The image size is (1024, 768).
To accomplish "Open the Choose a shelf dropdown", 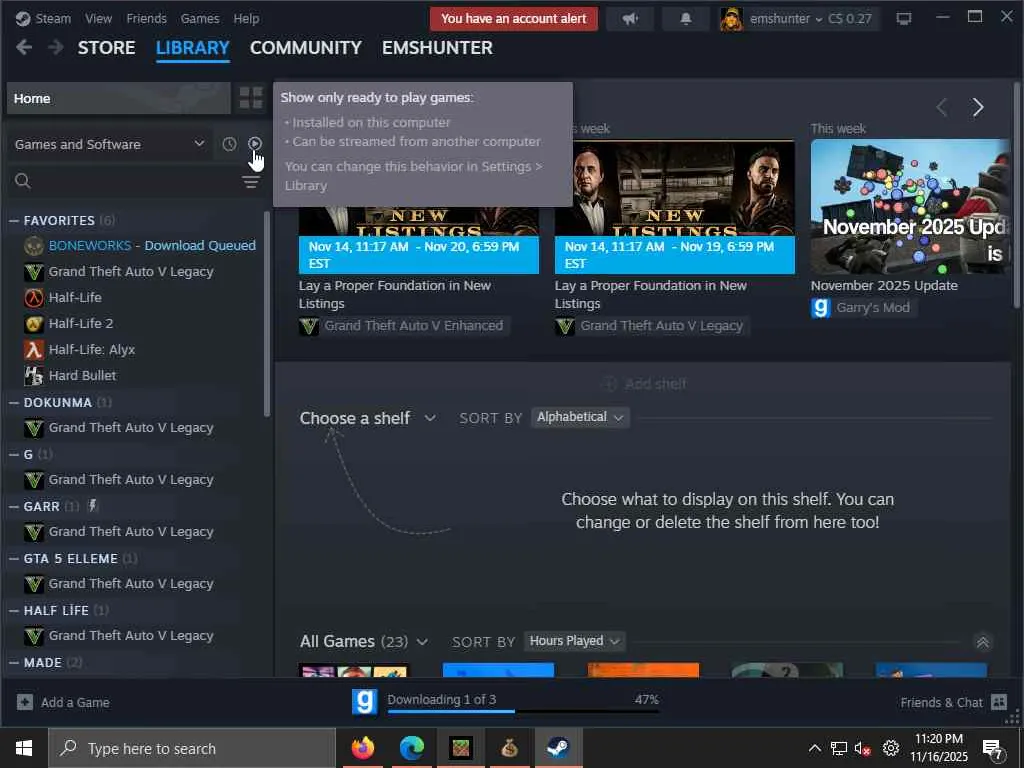I will pos(368,418).
